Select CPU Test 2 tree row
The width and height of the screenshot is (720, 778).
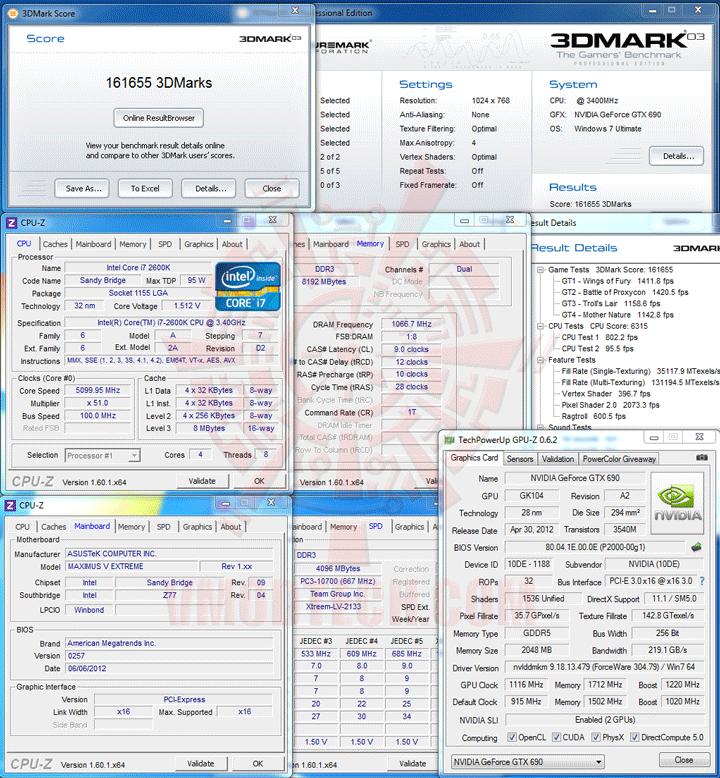click(x=597, y=349)
